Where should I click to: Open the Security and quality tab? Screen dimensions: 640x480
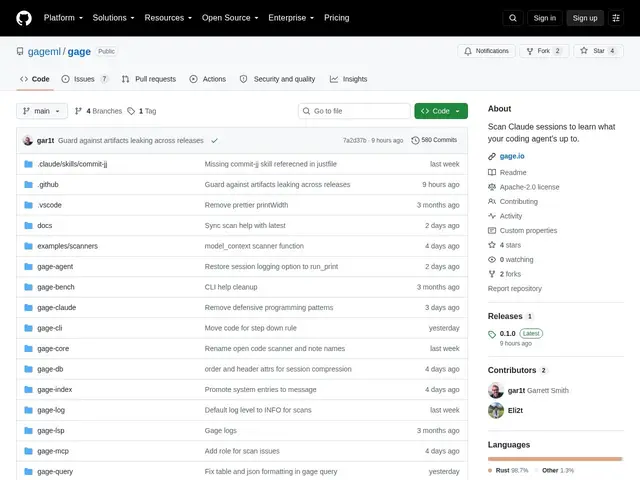tap(278, 79)
